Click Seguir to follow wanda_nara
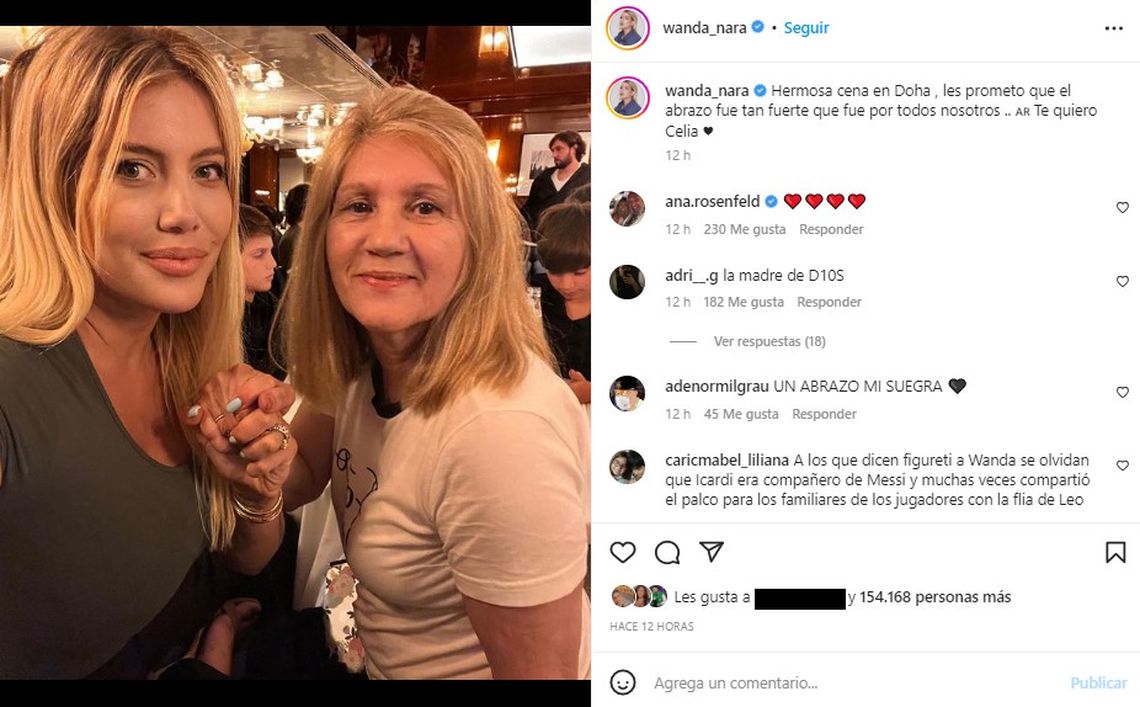 806,28
